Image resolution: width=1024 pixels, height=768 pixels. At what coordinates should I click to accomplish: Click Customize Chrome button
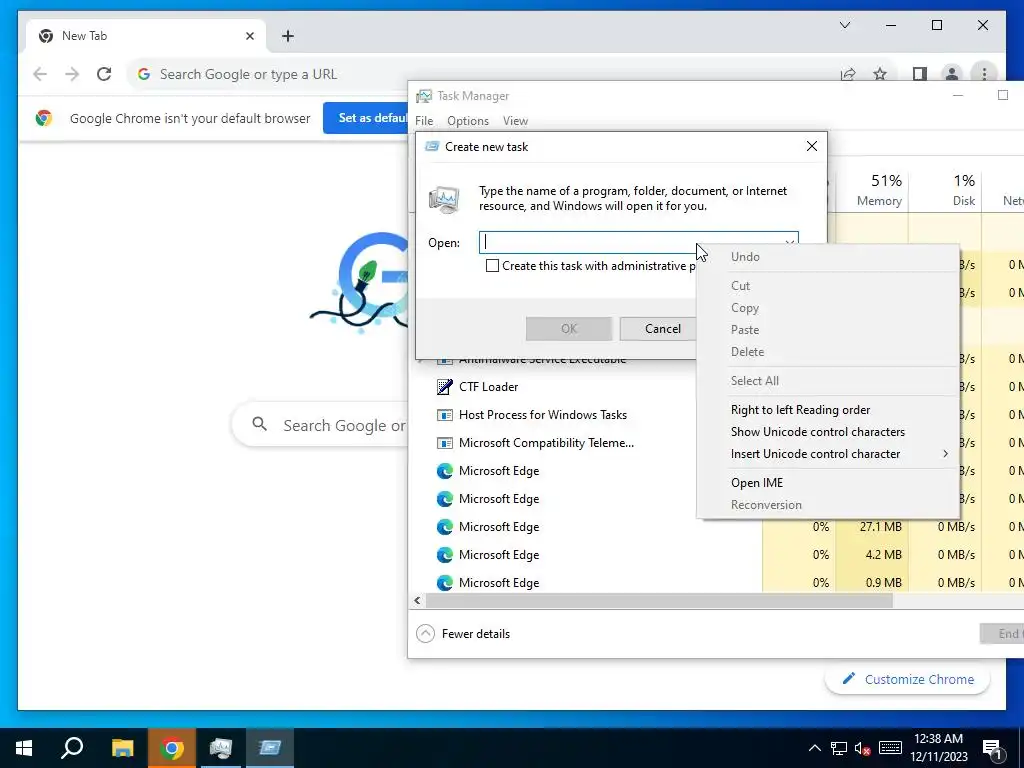click(x=907, y=679)
